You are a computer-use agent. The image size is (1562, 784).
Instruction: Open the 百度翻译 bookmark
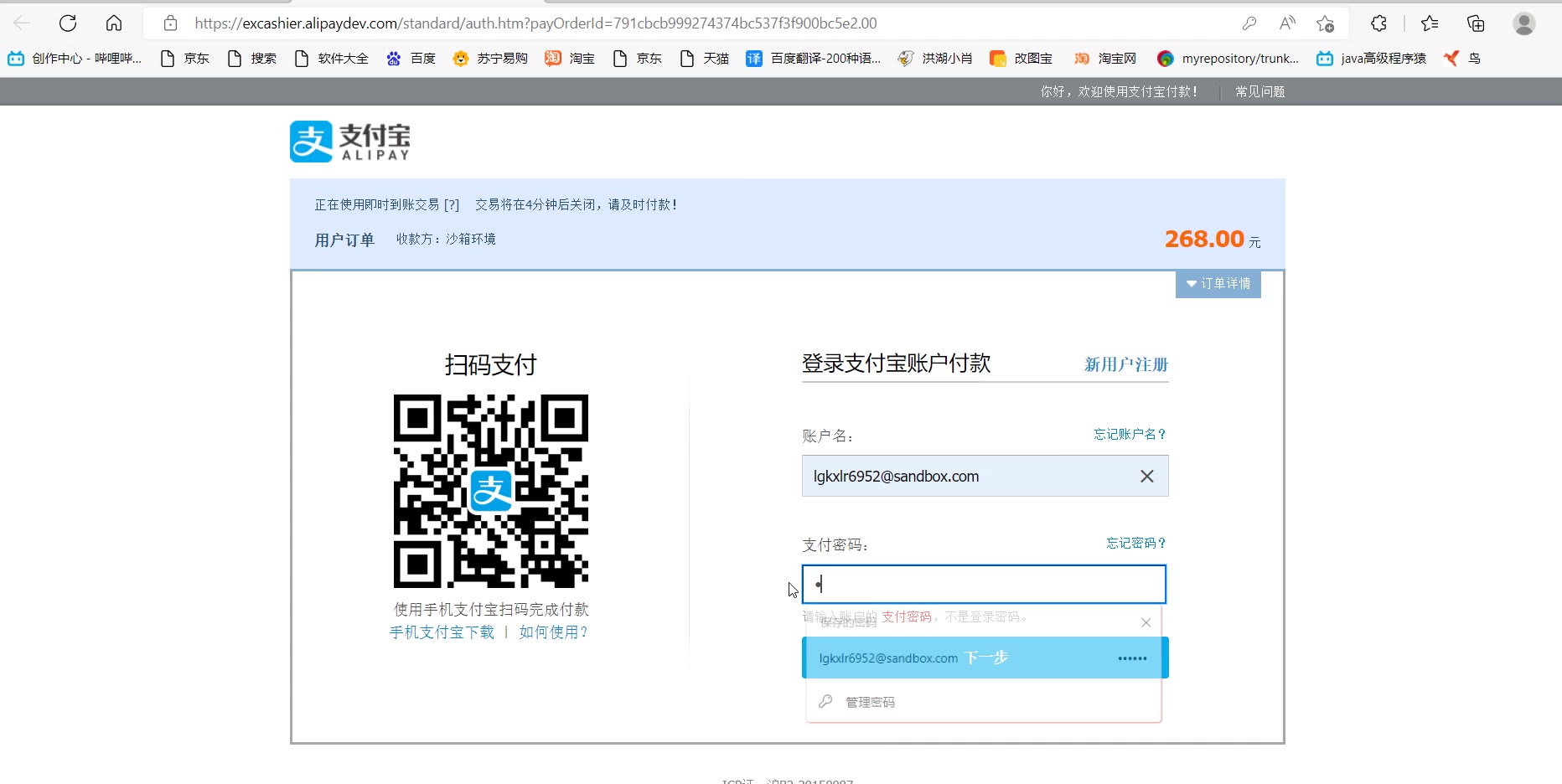click(814, 58)
